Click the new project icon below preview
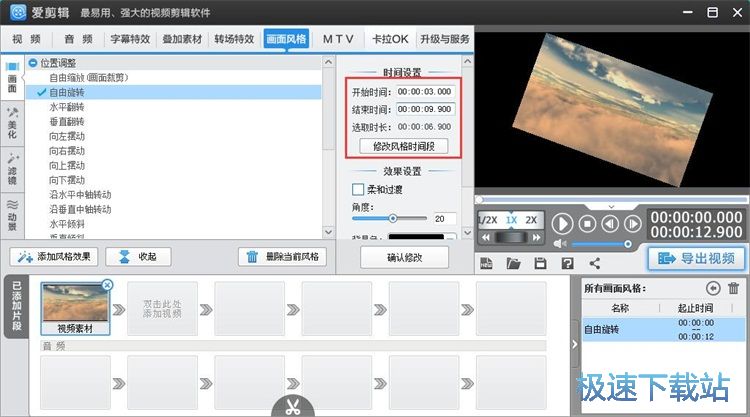 (486, 263)
